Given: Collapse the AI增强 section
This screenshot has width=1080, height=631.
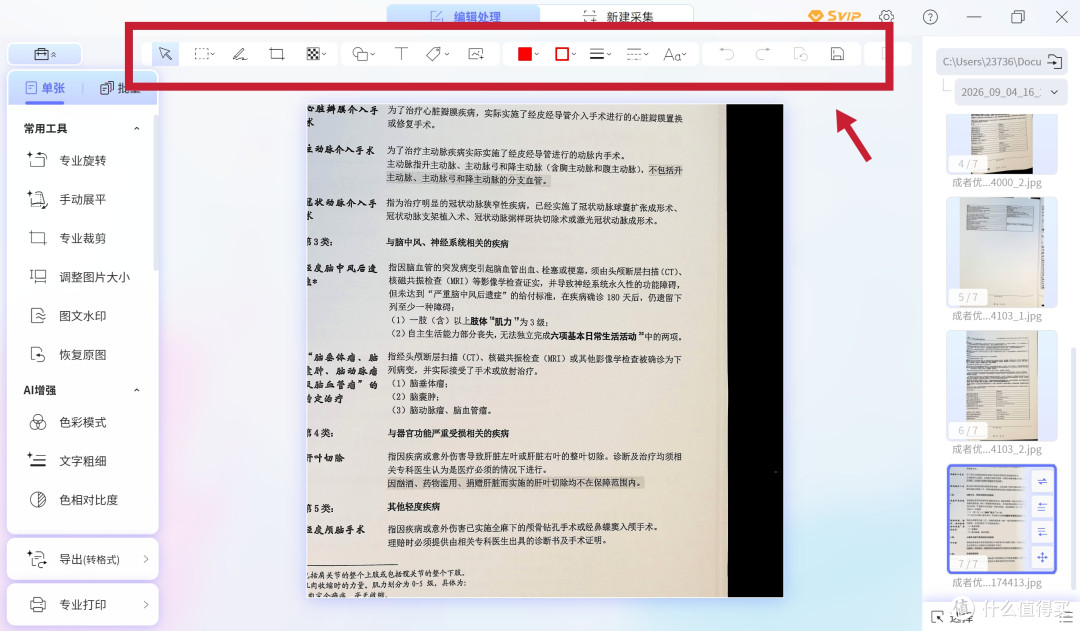Looking at the screenshot, I should click(136, 391).
